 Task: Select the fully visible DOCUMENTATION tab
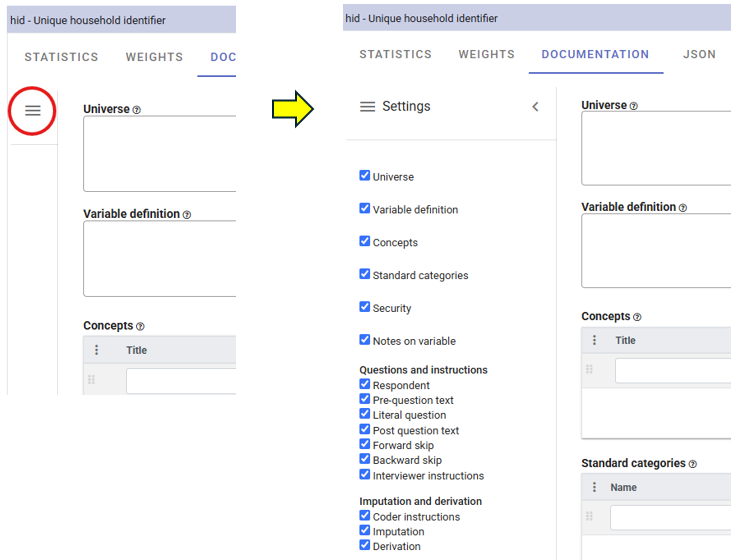(595, 55)
